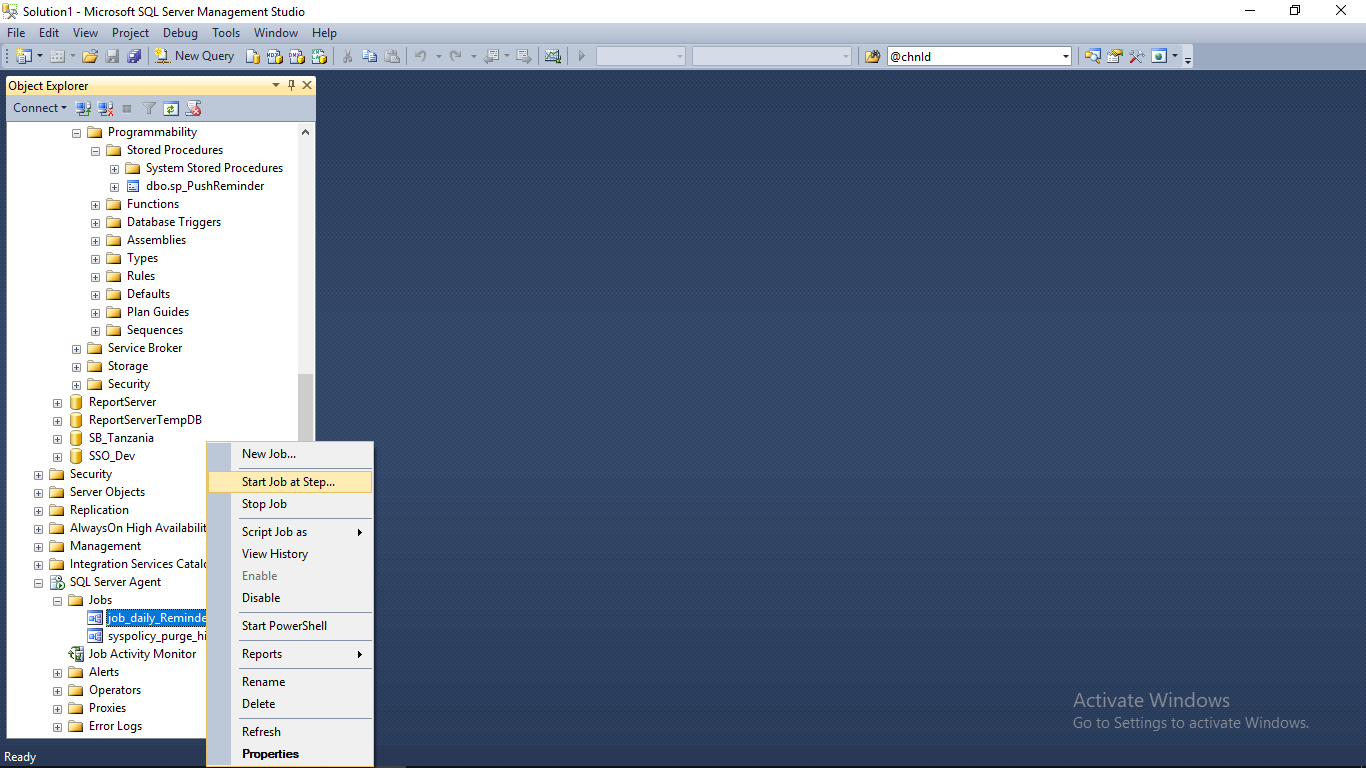Expand System Stored Procedures node
The height and width of the screenshot is (768, 1366).
(x=115, y=168)
